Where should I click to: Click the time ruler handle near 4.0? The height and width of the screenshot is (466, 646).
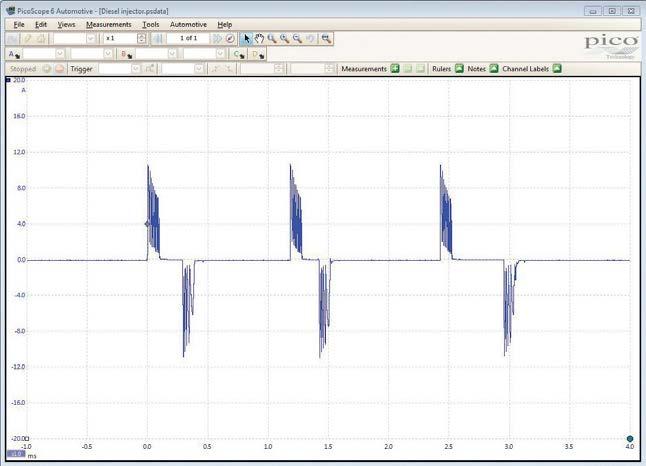630,438
